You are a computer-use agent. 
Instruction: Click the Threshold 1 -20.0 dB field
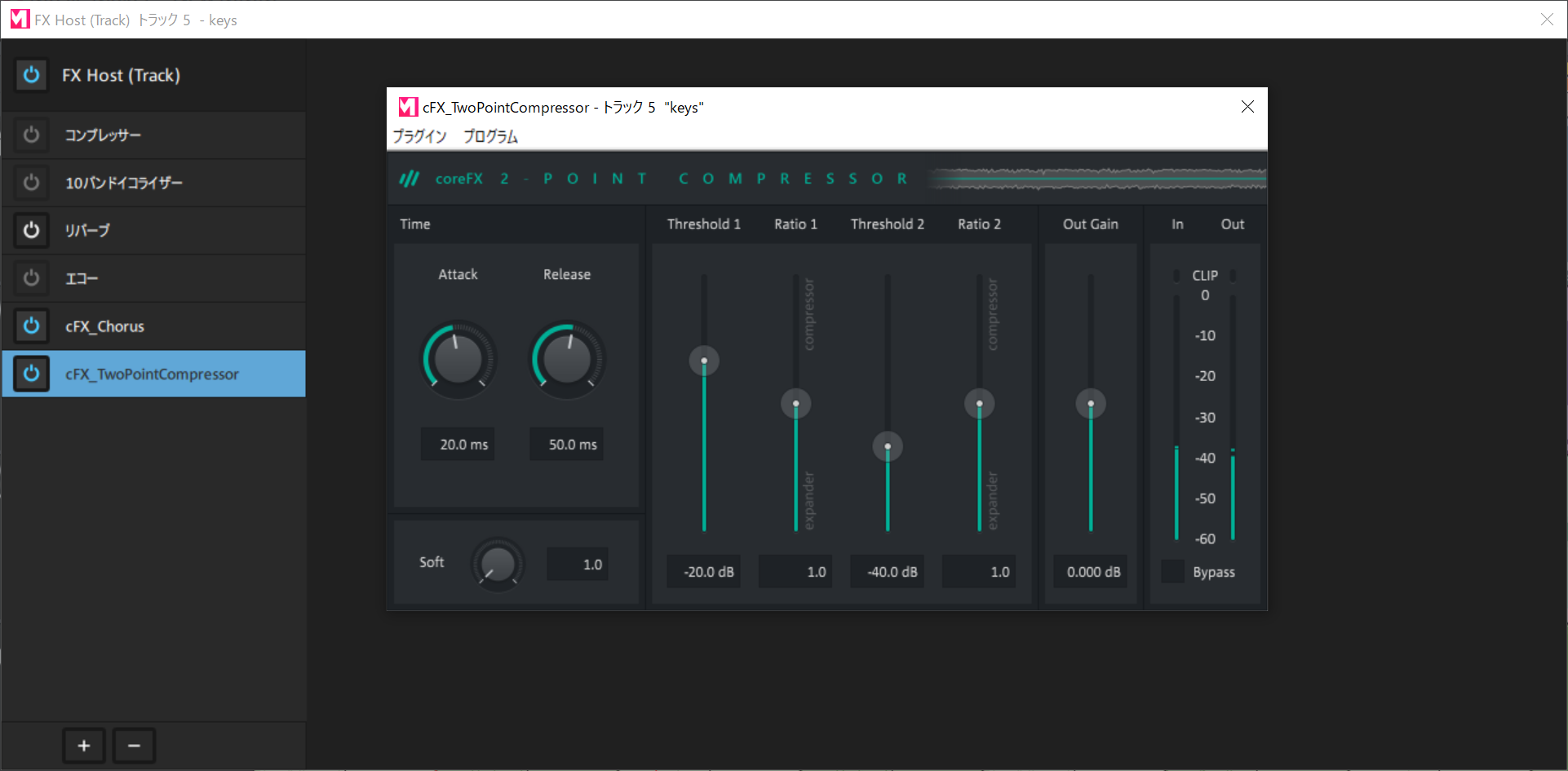click(x=704, y=571)
